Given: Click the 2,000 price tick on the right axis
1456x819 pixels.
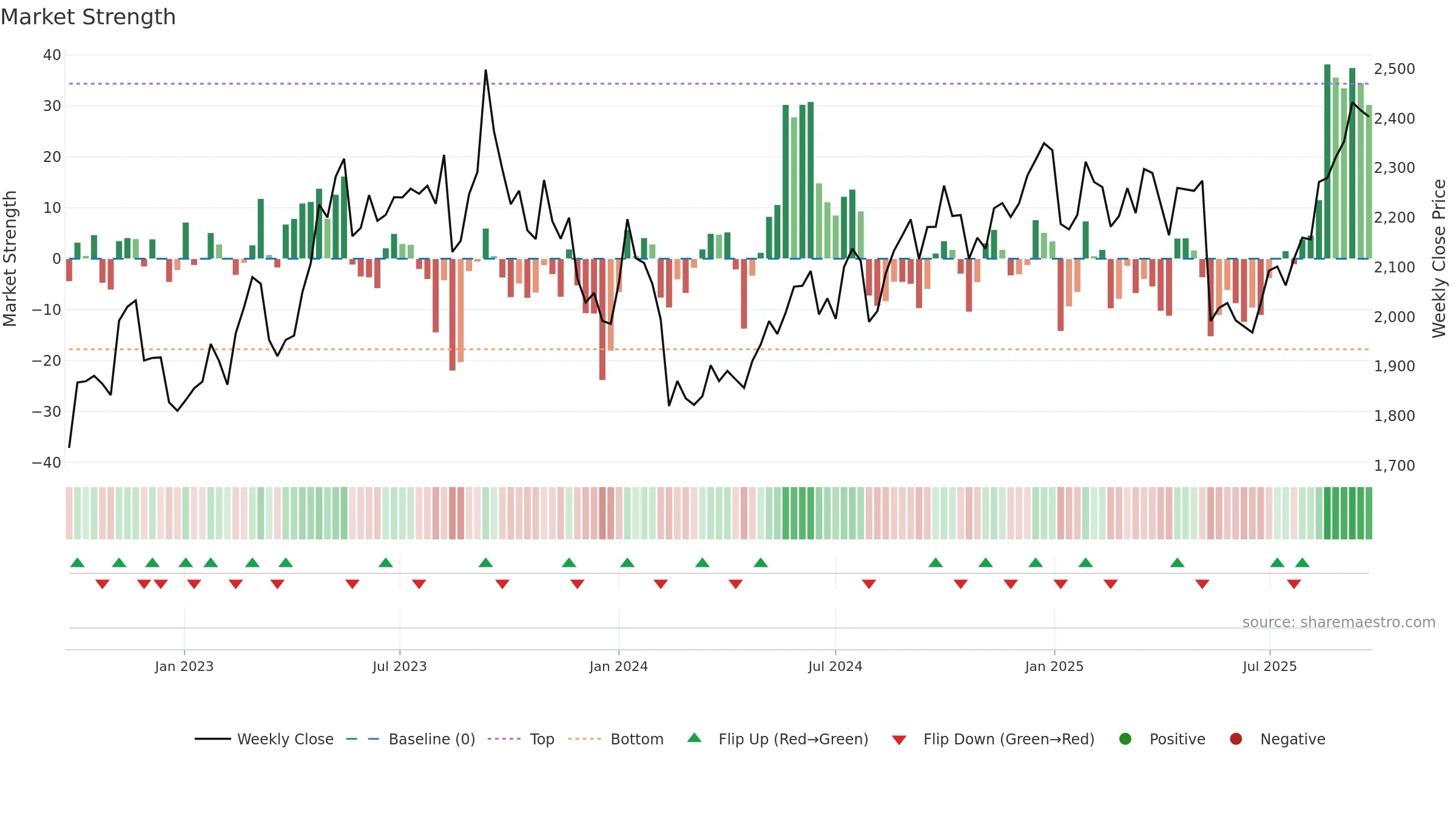Looking at the screenshot, I should 1395,317.
